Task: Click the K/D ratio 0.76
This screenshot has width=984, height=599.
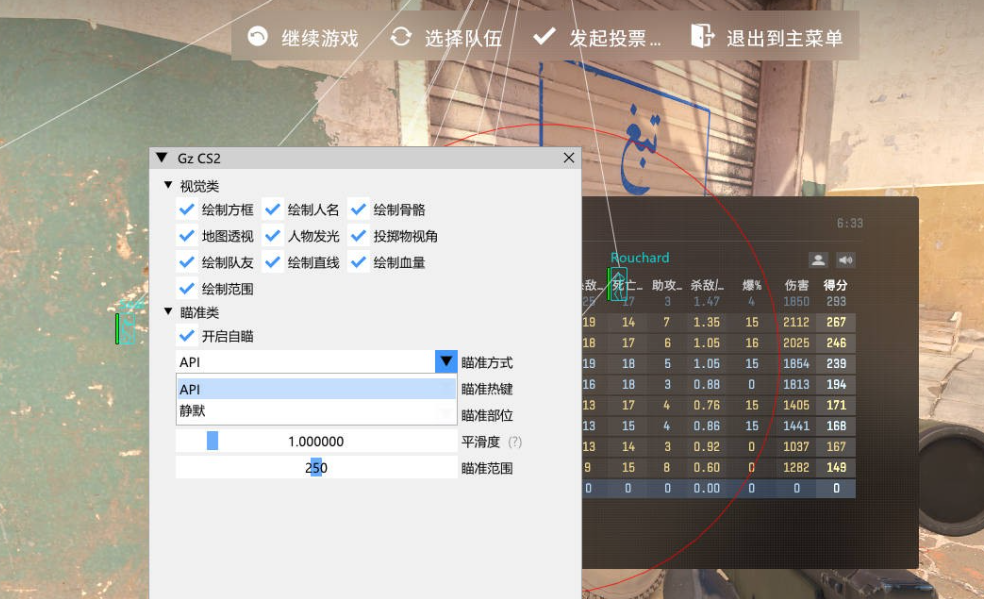Action: tap(707, 405)
